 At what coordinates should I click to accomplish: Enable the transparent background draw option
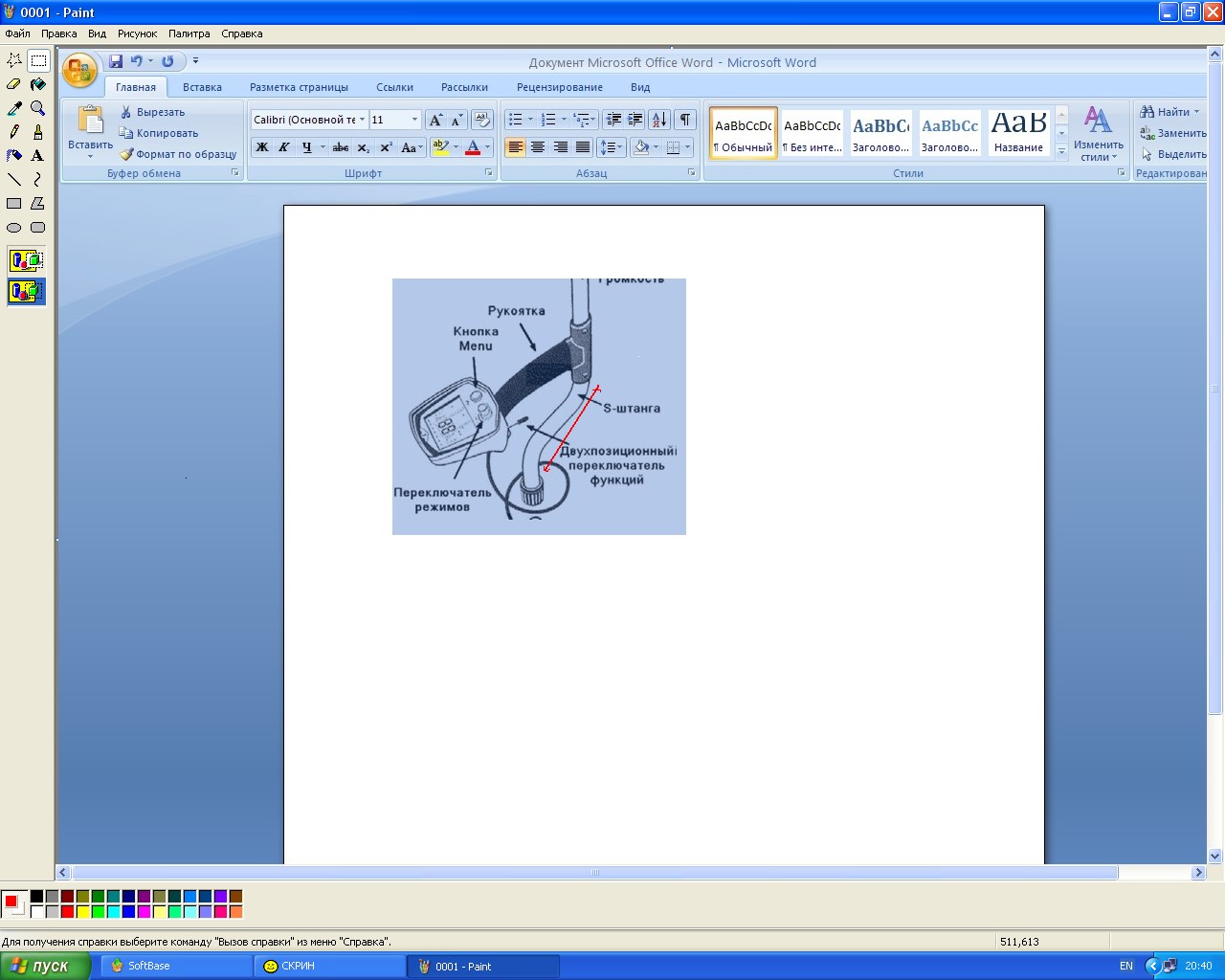click(26, 291)
